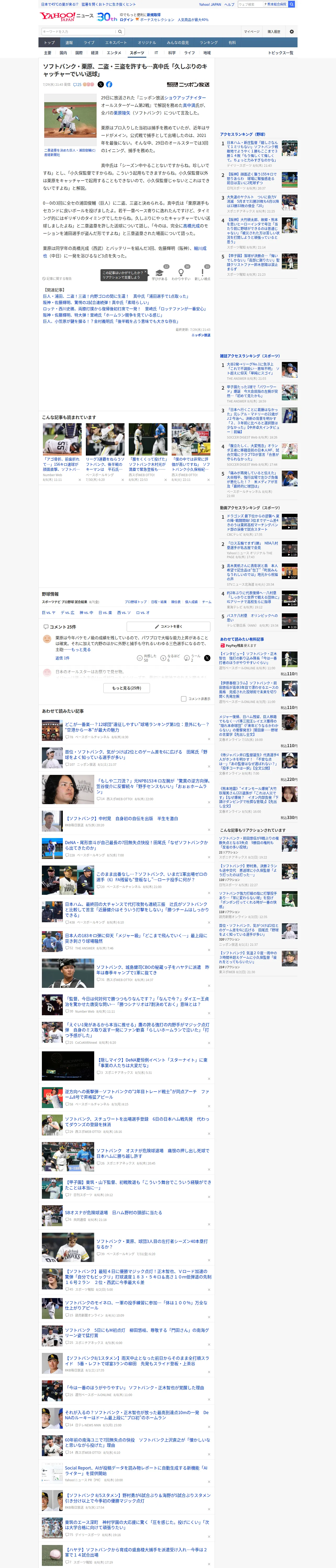Select the ランキング navigation tab
336x1568 pixels.
click(209, 43)
